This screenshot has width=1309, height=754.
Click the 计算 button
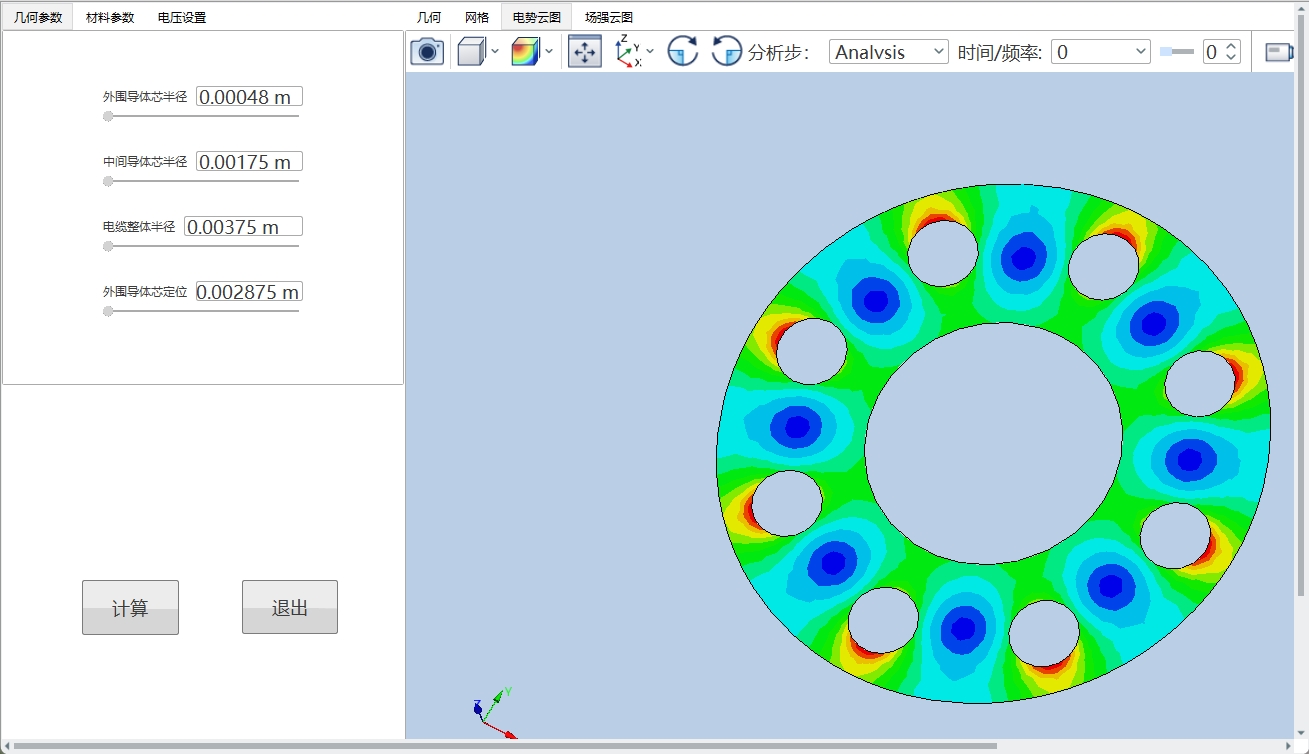(130, 607)
